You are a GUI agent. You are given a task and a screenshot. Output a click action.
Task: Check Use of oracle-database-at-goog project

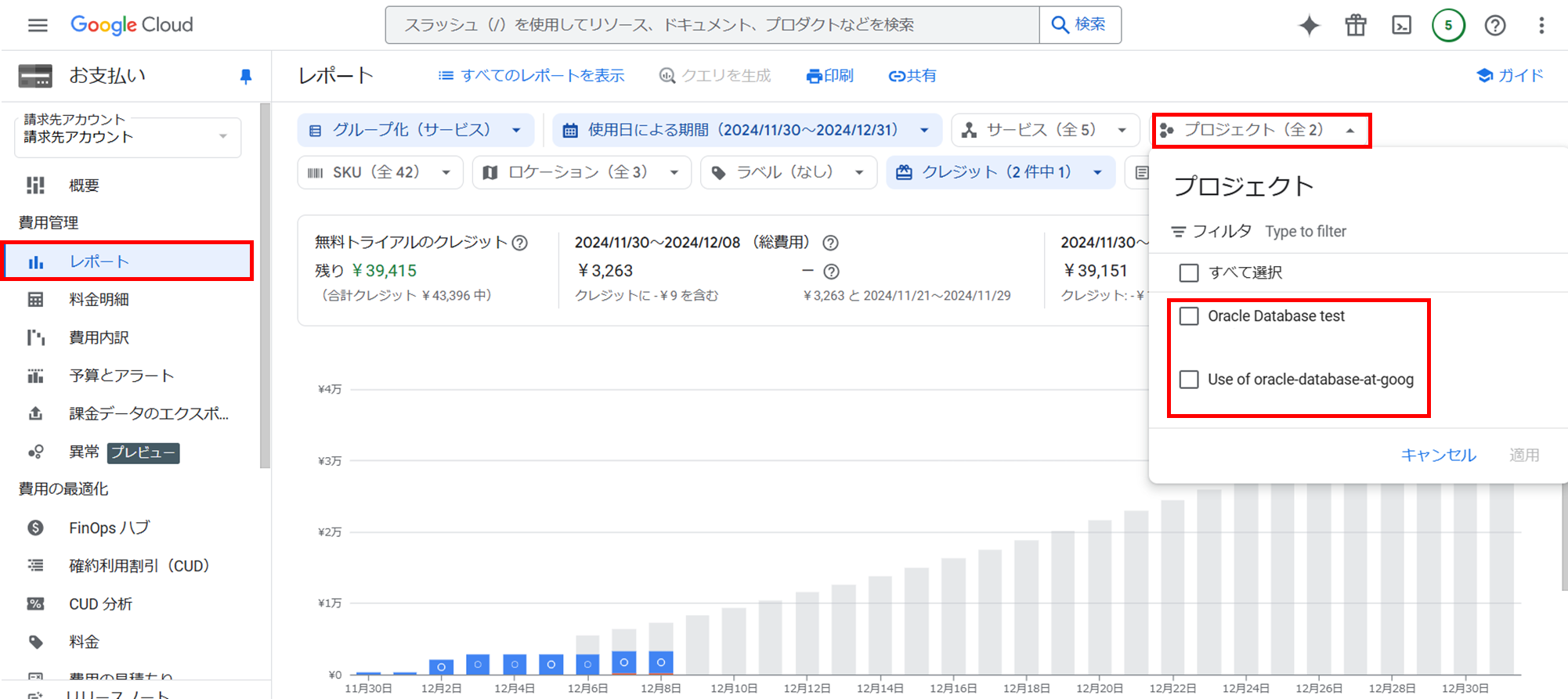[1189, 380]
